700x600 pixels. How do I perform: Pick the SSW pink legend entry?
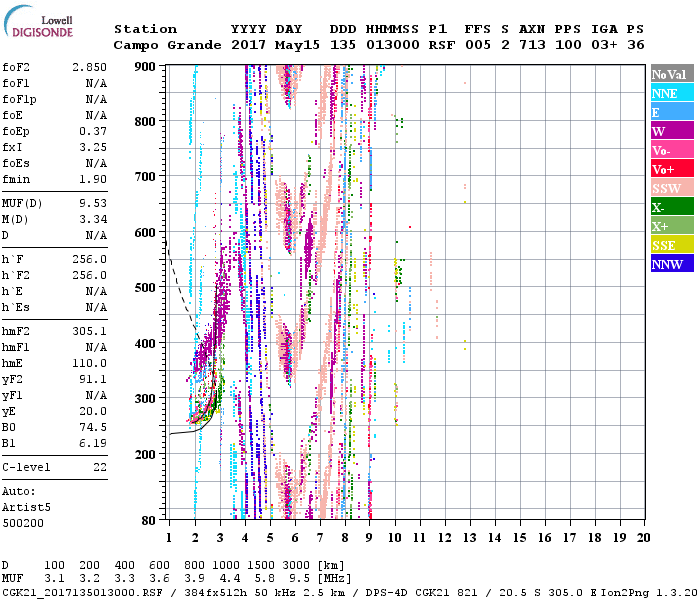tap(670, 188)
